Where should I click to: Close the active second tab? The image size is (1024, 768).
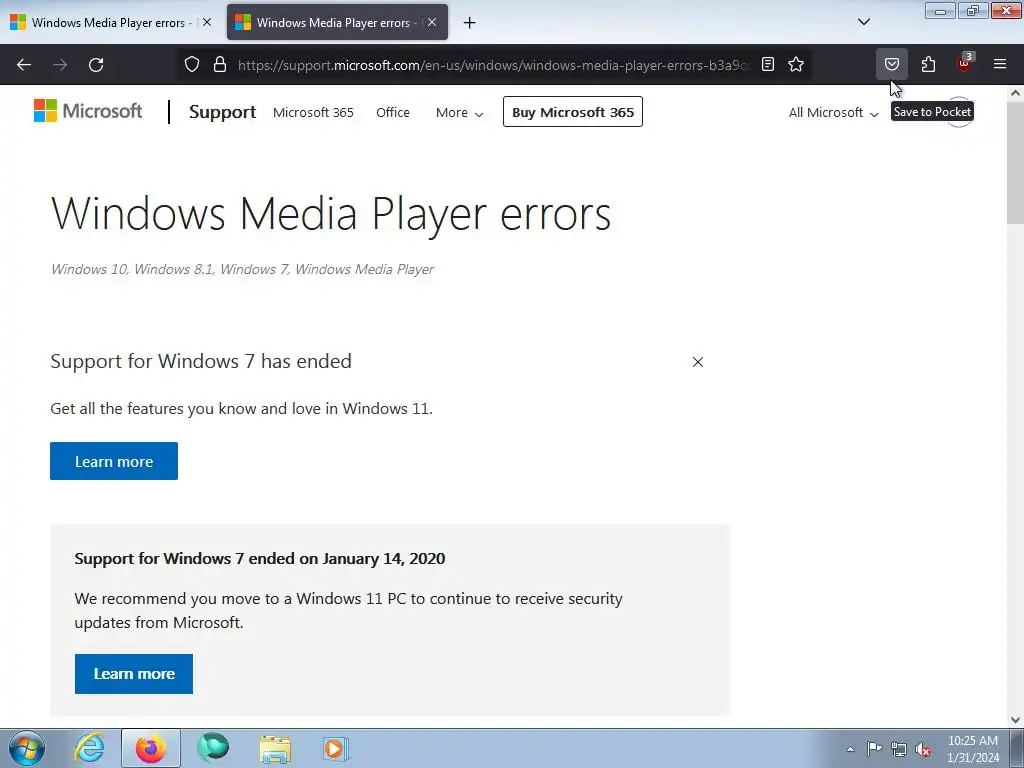pyautogui.click(x=432, y=22)
